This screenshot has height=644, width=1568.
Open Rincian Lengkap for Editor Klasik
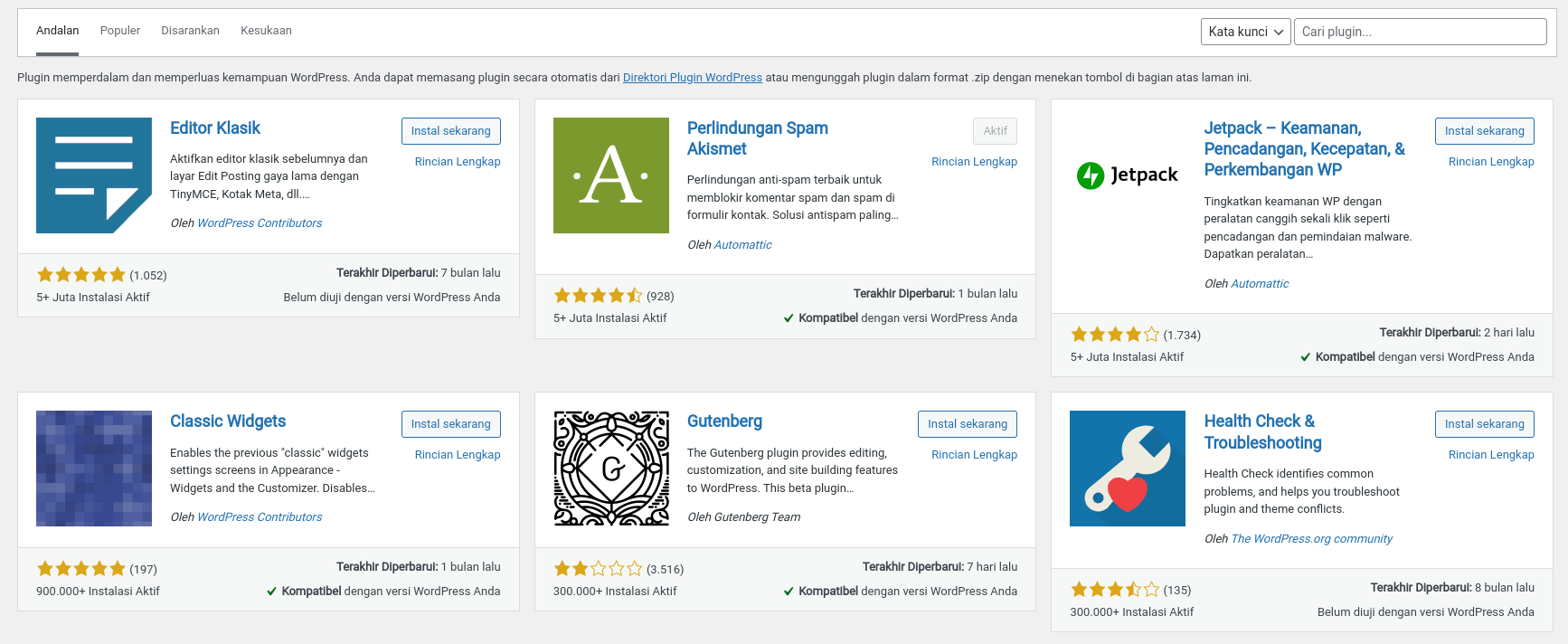click(x=458, y=162)
